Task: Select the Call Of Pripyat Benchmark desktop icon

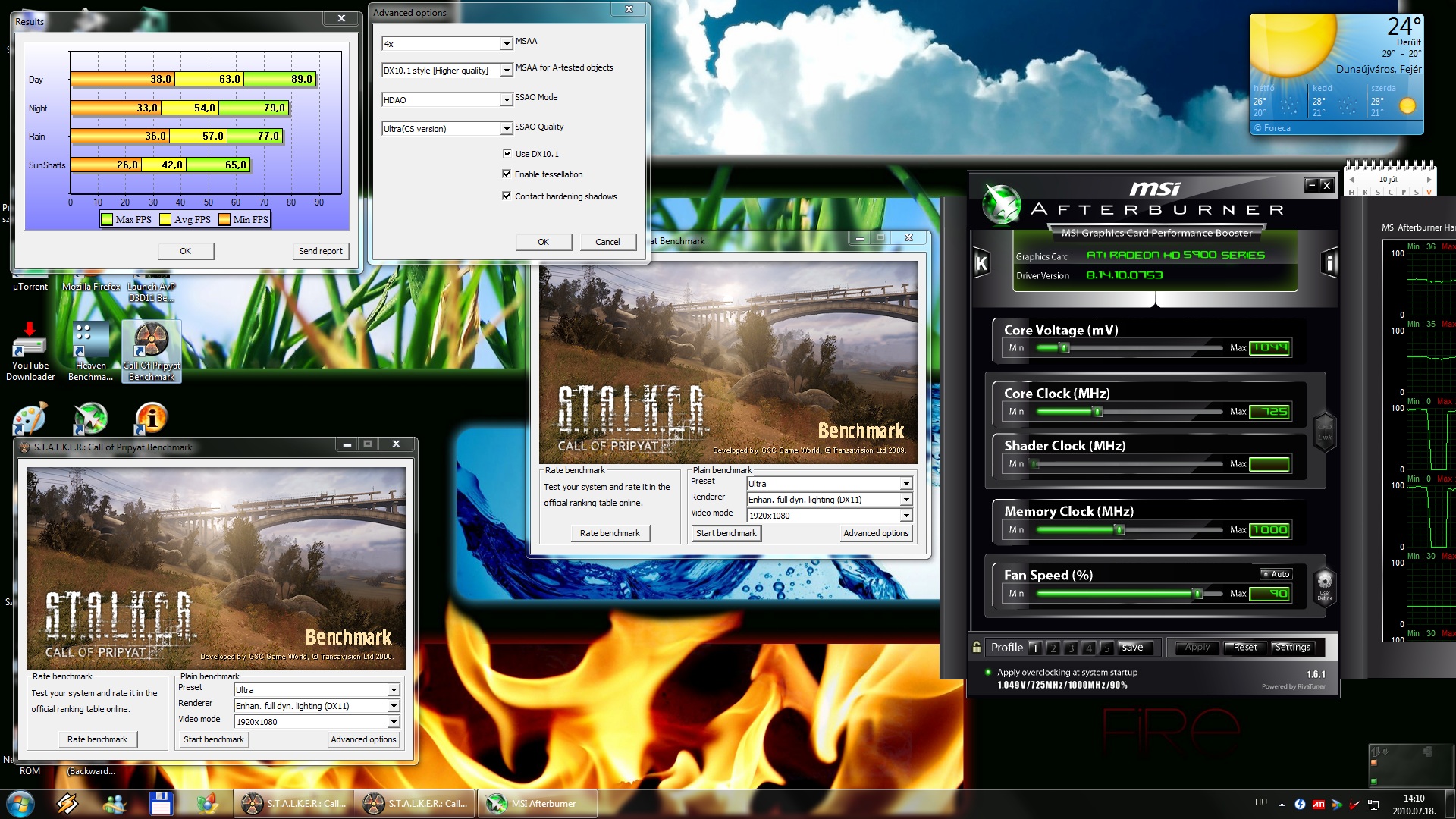Action: click(152, 351)
